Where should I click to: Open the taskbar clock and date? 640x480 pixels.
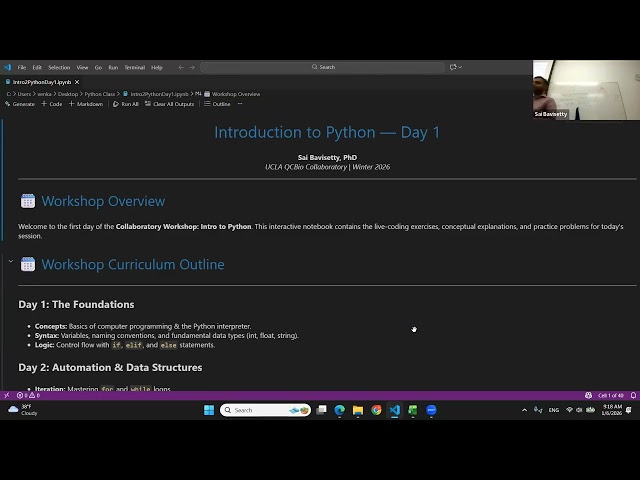click(611, 410)
